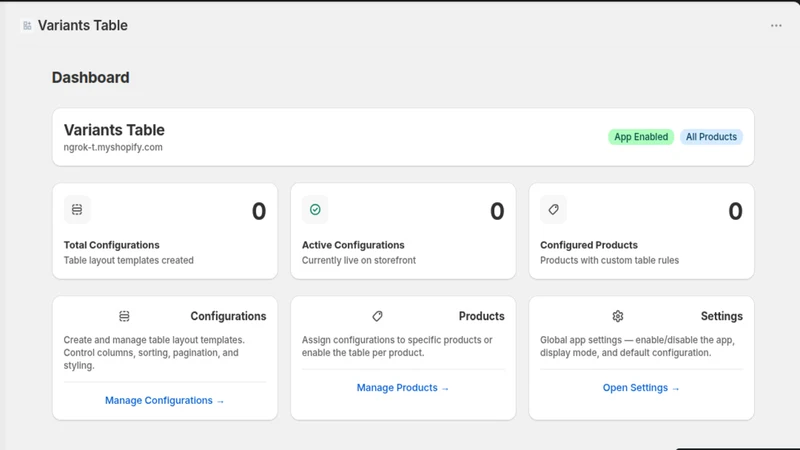Viewport: 800px width, 450px height.
Task: Click the Total Configurations label
Action: pyautogui.click(x=112, y=245)
